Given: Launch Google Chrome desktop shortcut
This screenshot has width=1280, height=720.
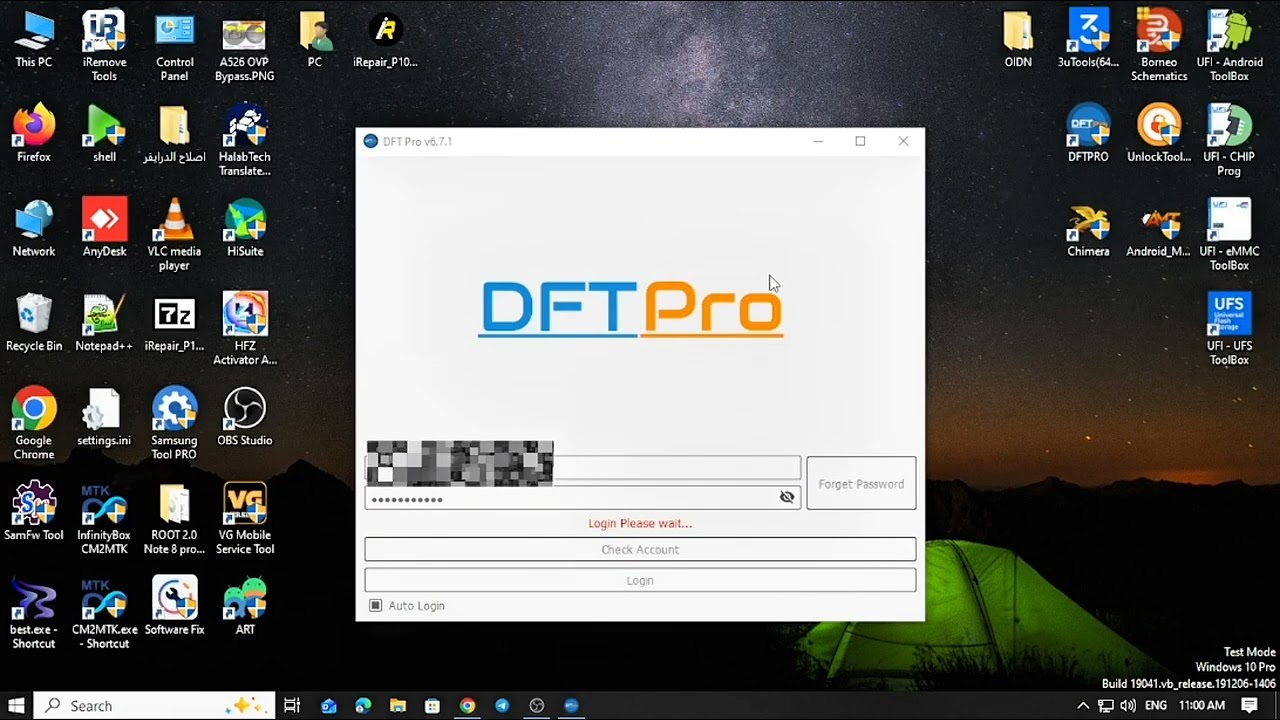Looking at the screenshot, I should coord(34,425).
